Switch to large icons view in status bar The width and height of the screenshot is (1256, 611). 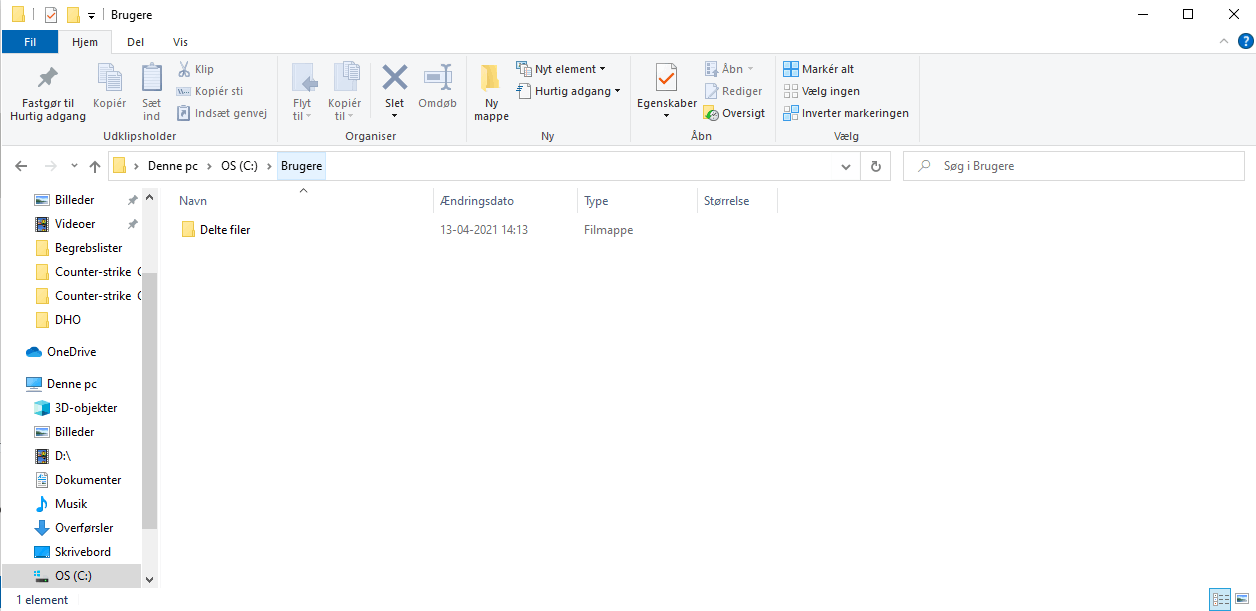coord(1241,600)
